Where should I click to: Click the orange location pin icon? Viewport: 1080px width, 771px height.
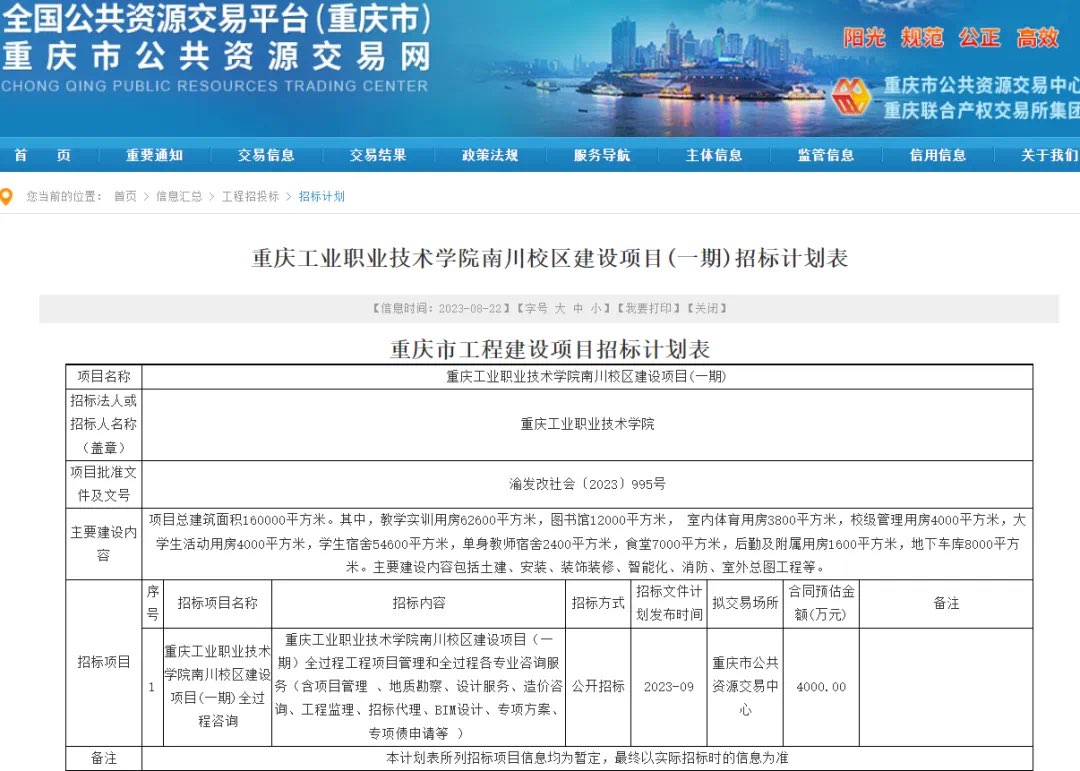[7, 197]
